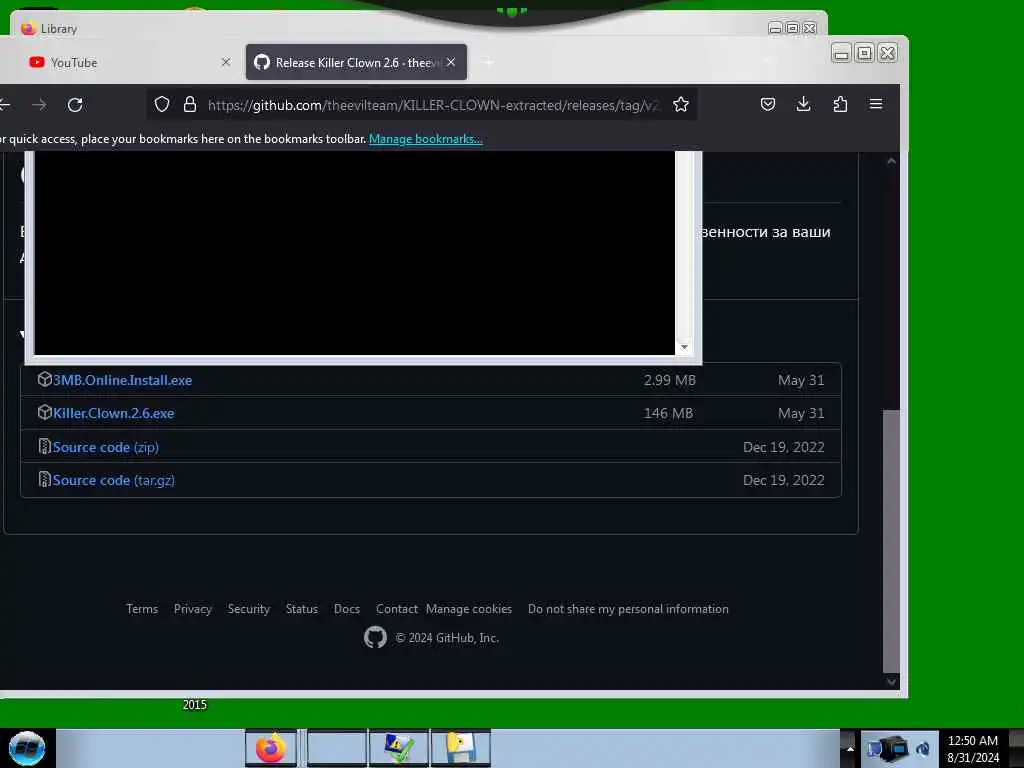
Task: Open the taskbar floppy disk app
Action: point(460,748)
